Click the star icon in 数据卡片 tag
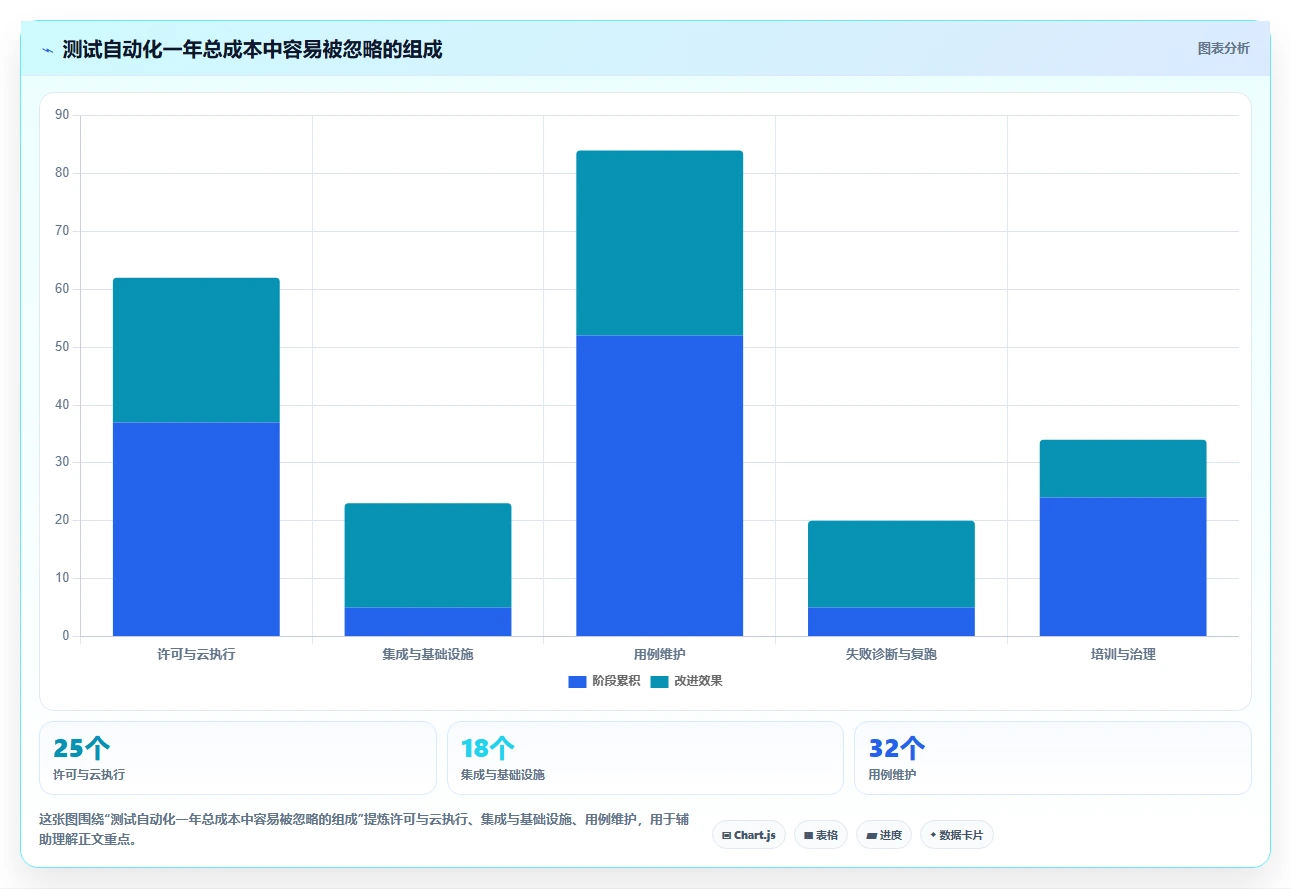 [933, 835]
